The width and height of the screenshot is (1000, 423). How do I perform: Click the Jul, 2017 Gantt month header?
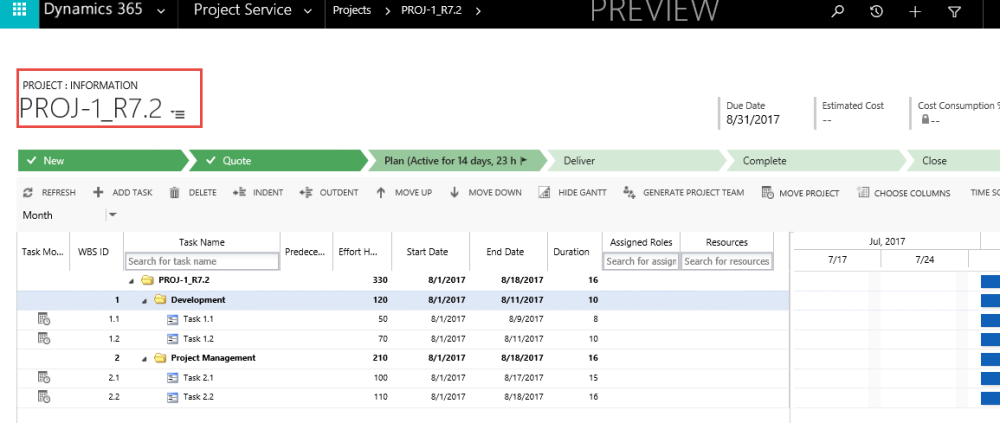pyautogui.click(x=886, y=242)
